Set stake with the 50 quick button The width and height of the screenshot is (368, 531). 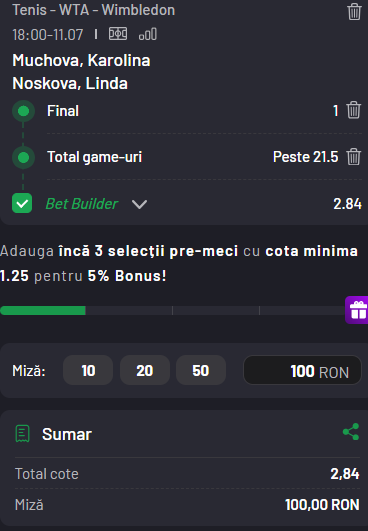coord(201,370)
